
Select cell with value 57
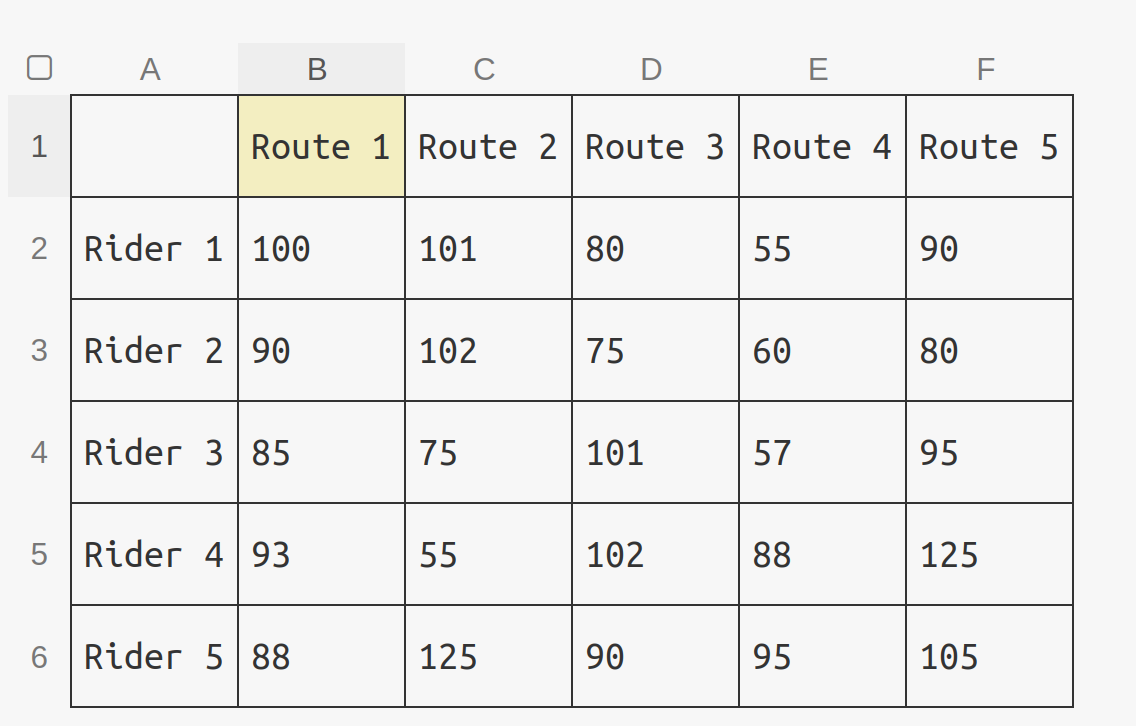coord(822,452)
